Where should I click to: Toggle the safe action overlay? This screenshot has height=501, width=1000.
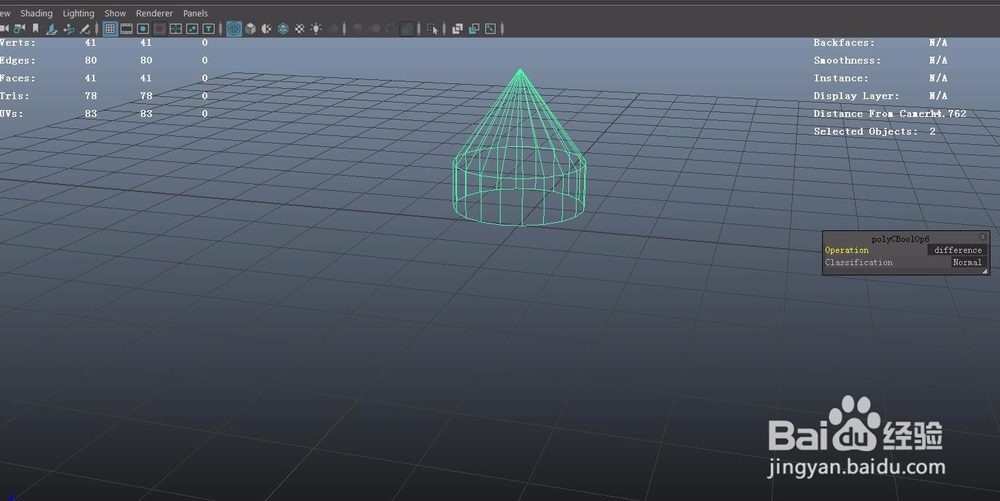point(192,29)
